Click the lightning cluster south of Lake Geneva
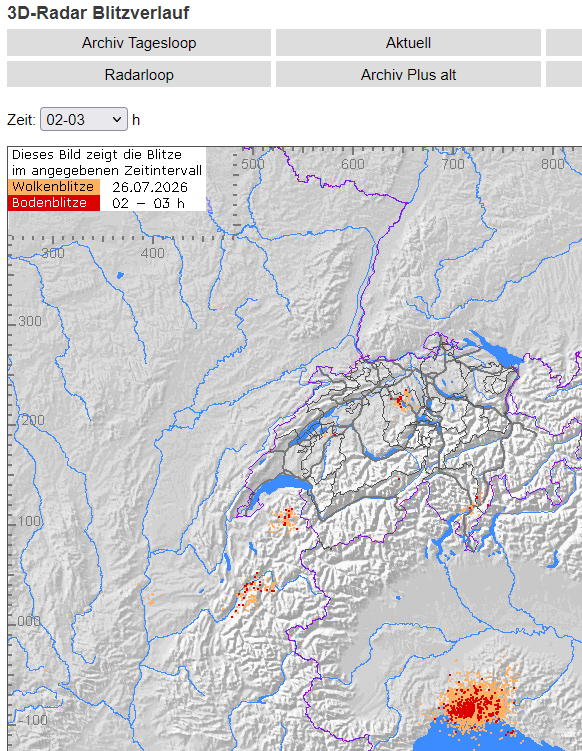 [x=285, y=521]
